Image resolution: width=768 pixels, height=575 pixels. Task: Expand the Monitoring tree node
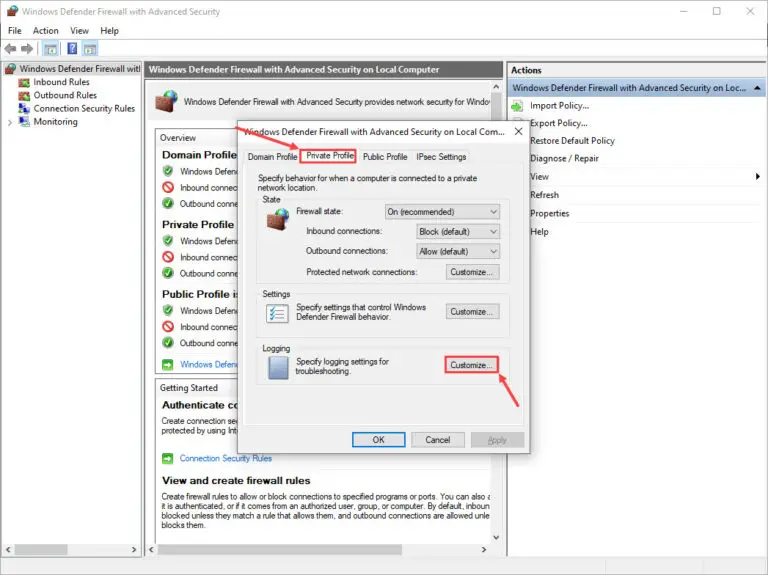(10, 122)
